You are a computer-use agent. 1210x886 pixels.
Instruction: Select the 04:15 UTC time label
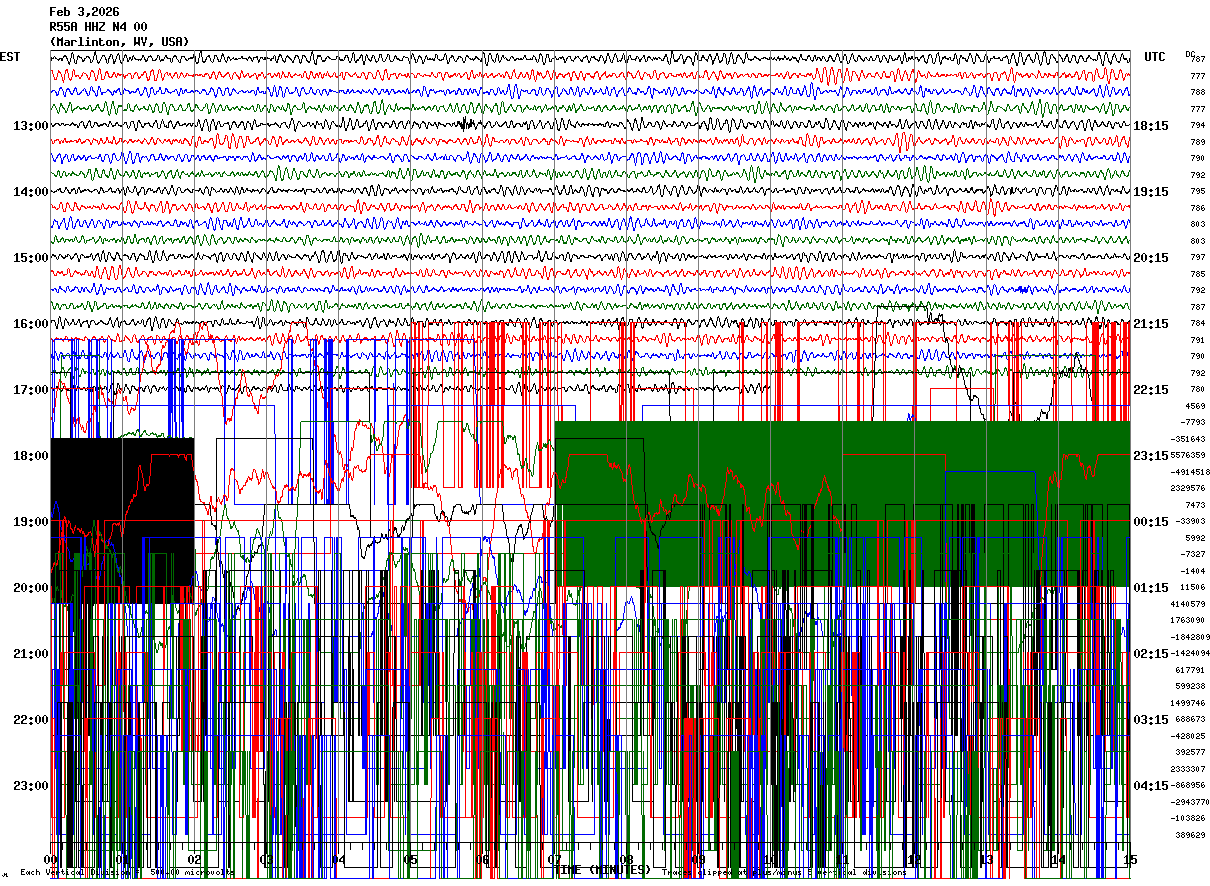coord(1151,786)
